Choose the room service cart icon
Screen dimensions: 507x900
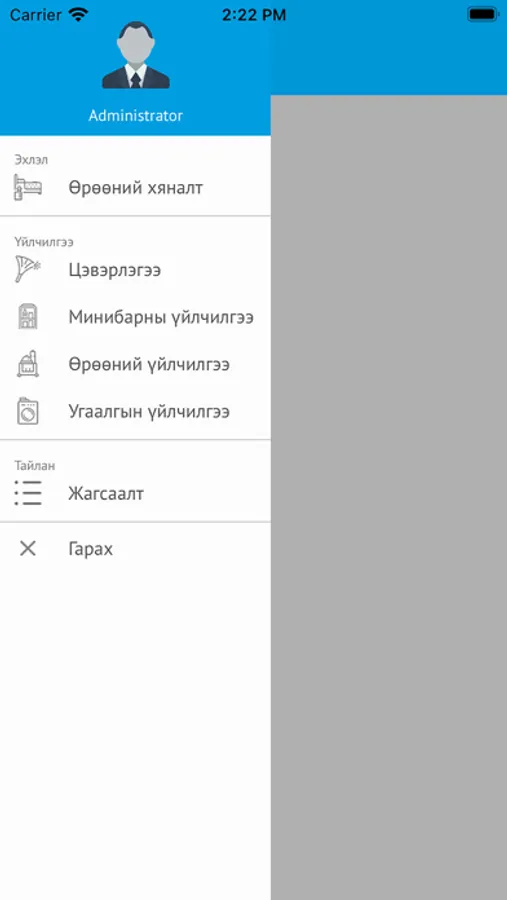[28, 364]
